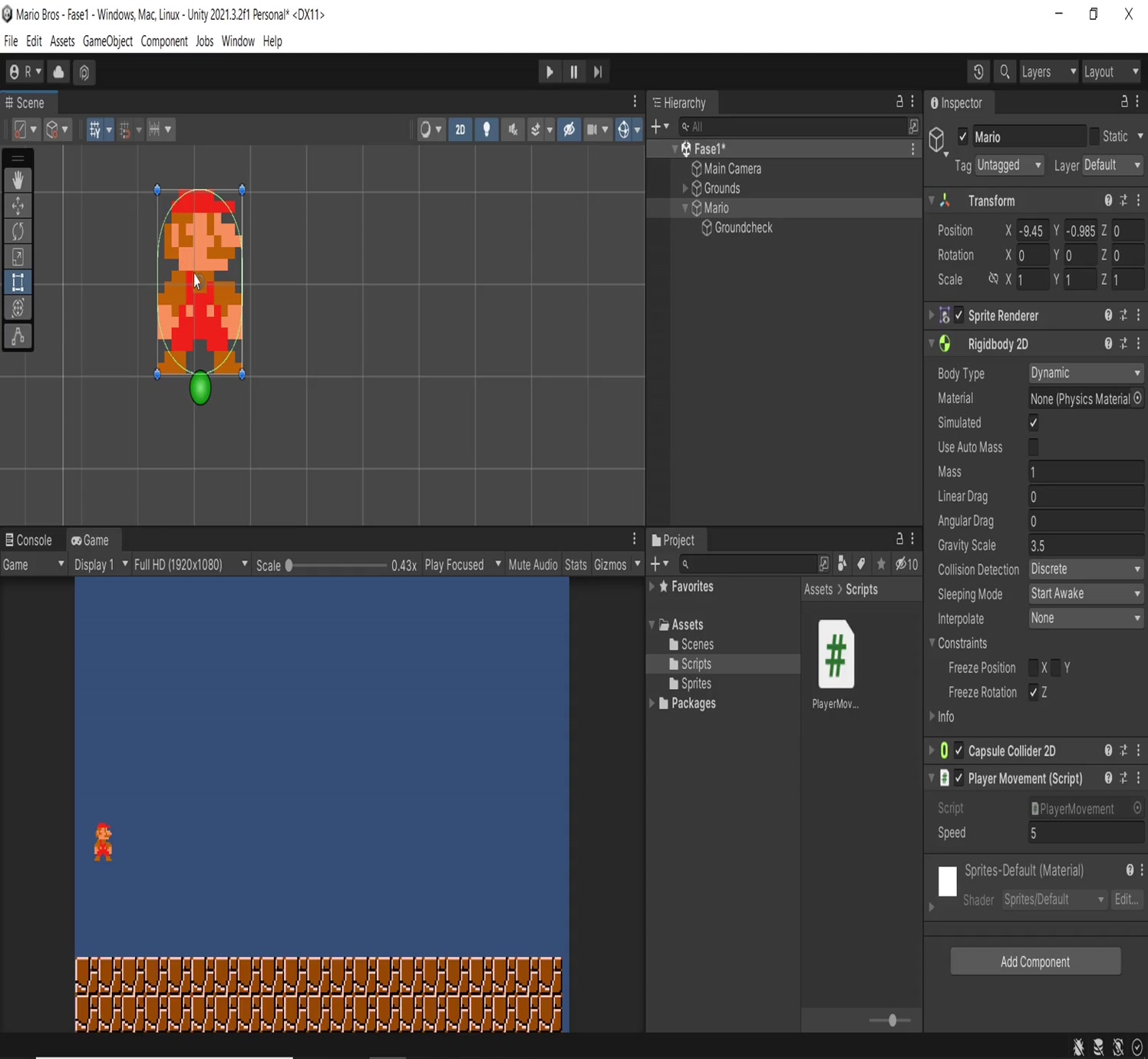1148x1059 pixels.
Task: Open Collision Detection dropdown
Action: [1086, 569]
